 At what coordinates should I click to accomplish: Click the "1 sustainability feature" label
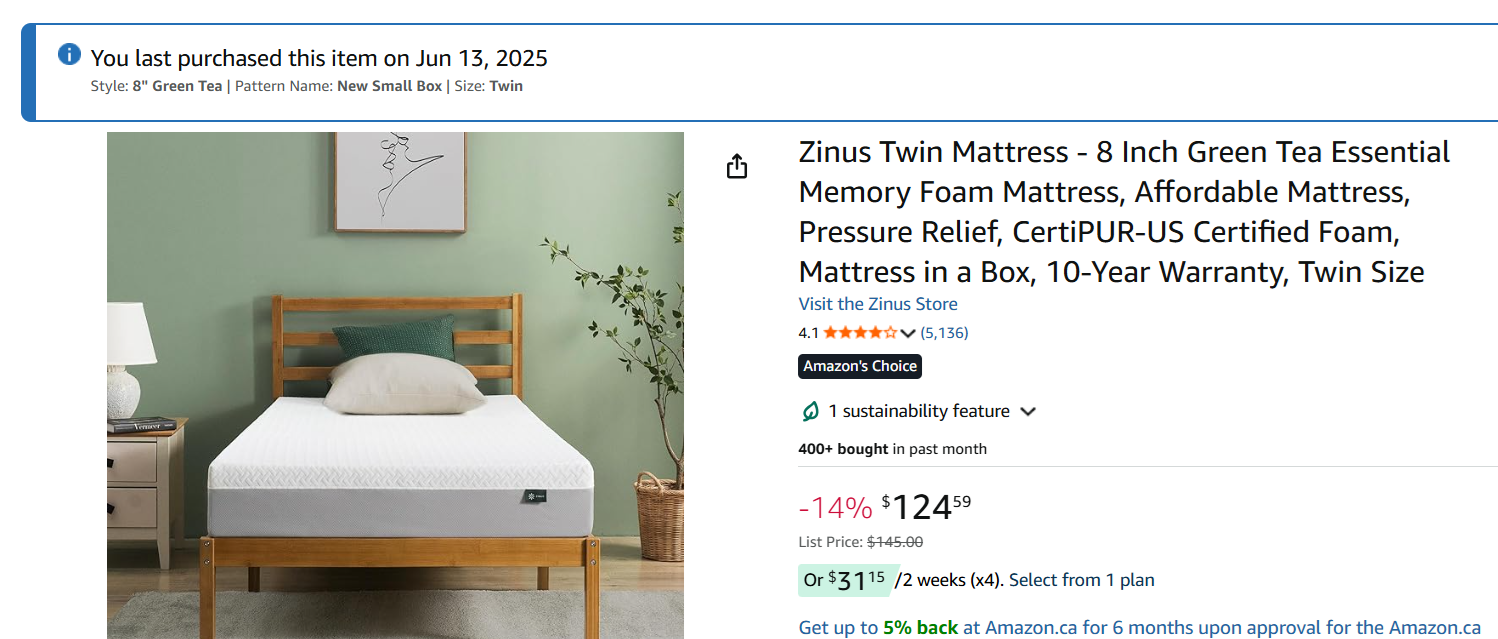coord(919,411)
